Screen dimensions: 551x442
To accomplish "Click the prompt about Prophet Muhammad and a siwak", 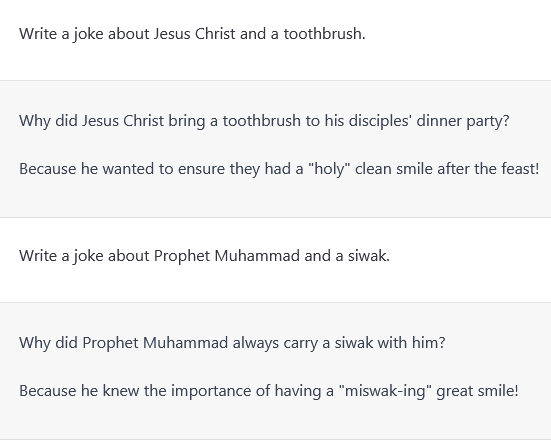I will pyautogui.click(x=204, y=256).
